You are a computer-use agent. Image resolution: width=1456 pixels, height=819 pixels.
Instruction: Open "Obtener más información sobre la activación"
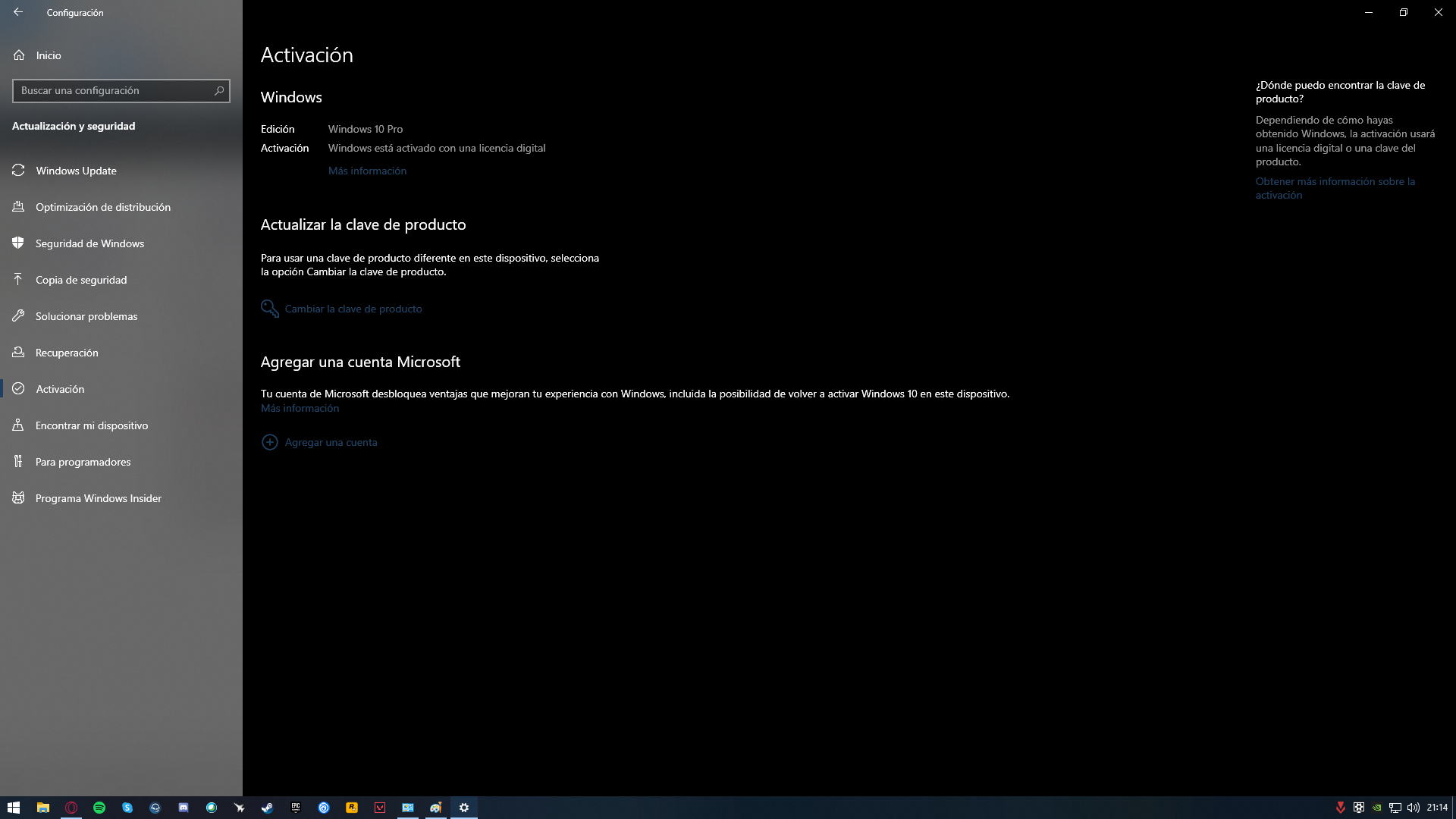1335,188
